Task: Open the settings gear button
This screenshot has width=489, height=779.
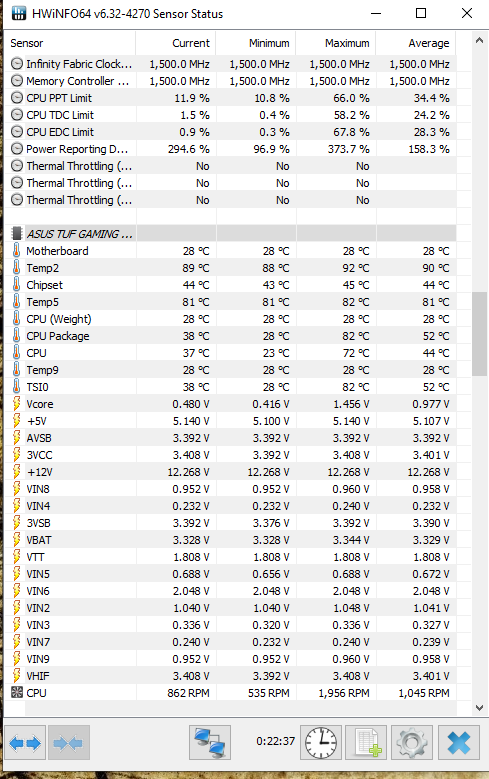Action: click(411, 743)
